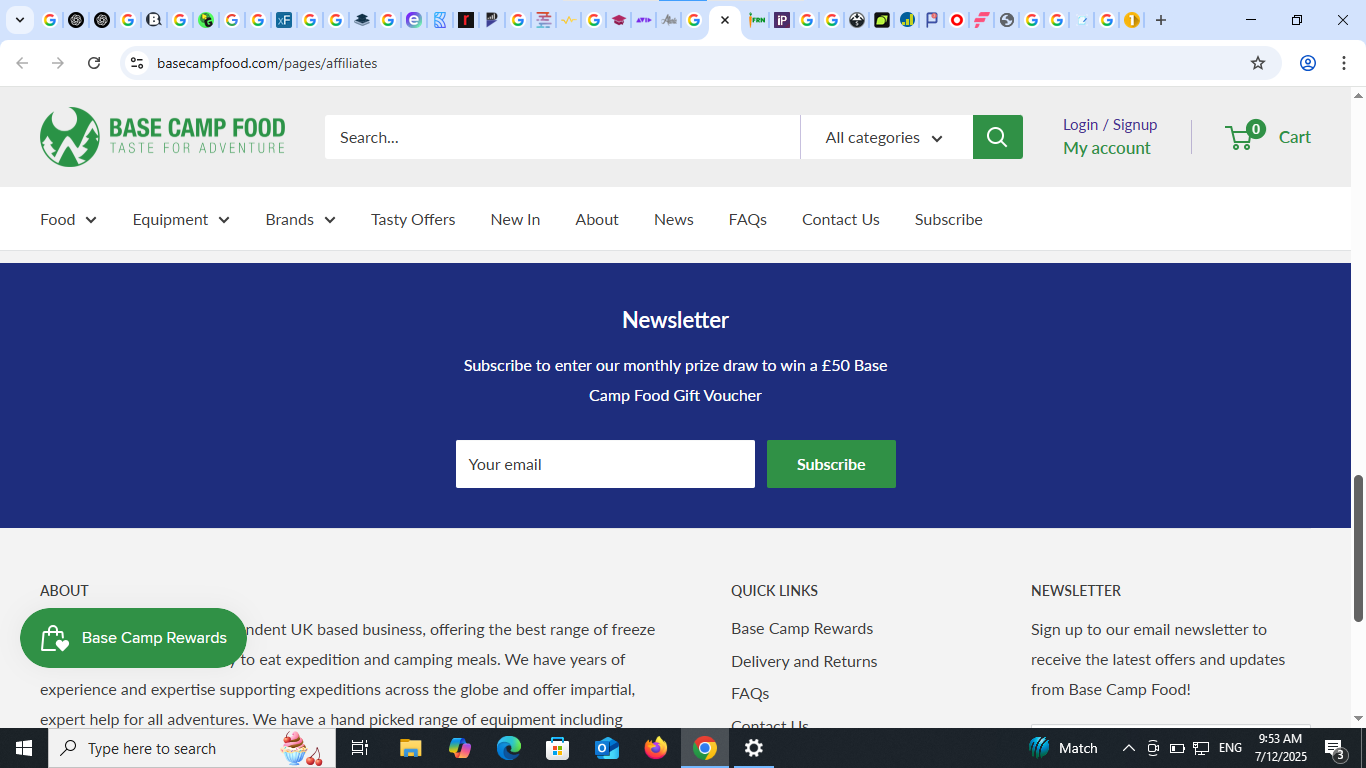Expand the Equipment menu

pos(181,219)
